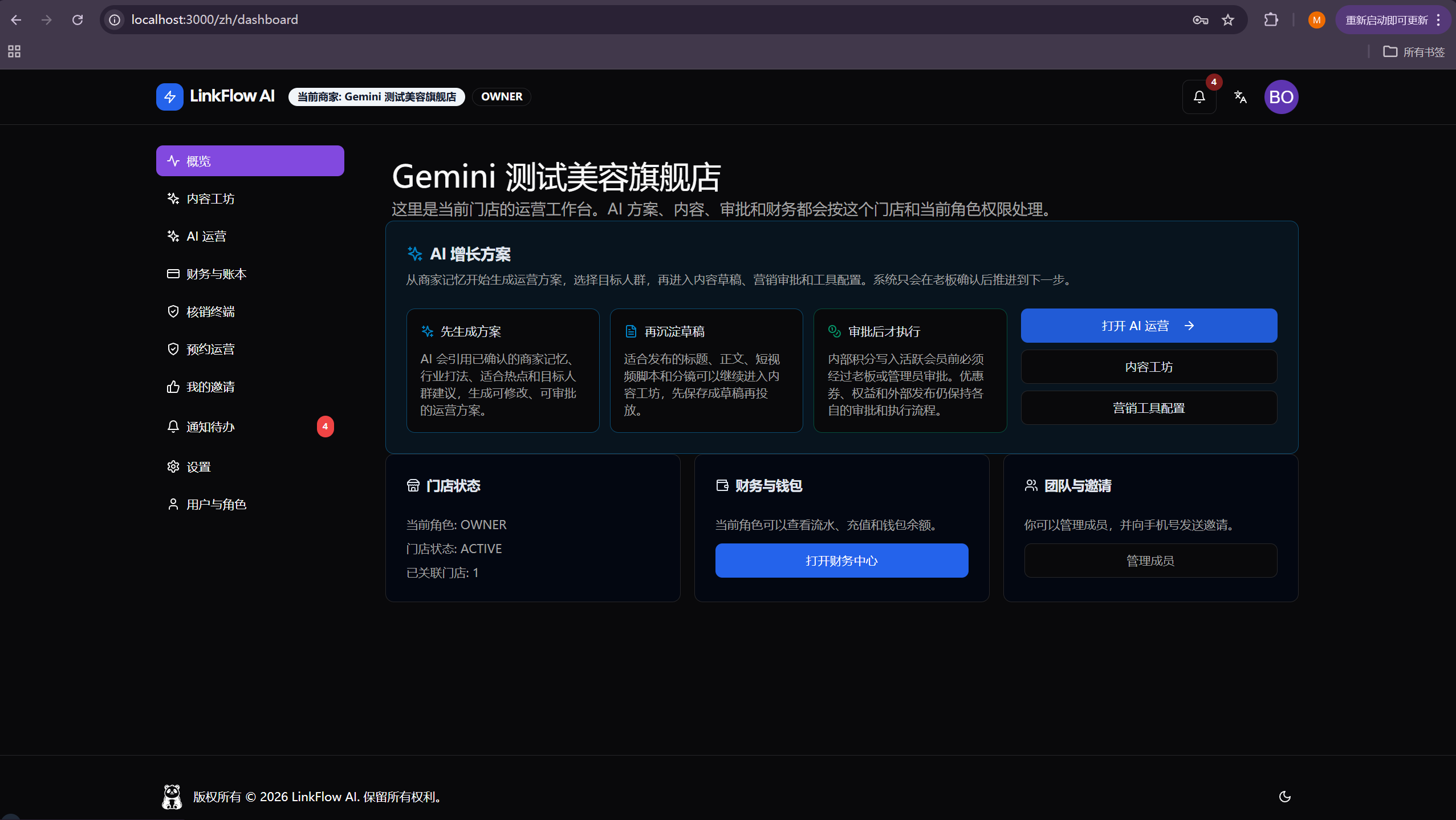Click the 审批后才执行 card title
The width and height of the screenshot is (1456, 820).
884,331
